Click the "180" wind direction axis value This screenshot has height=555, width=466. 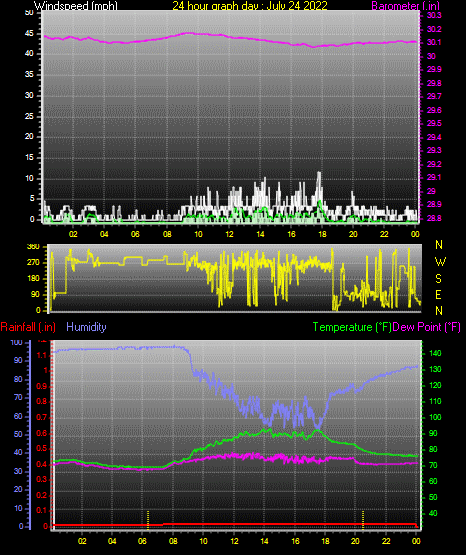coord(33,279)
